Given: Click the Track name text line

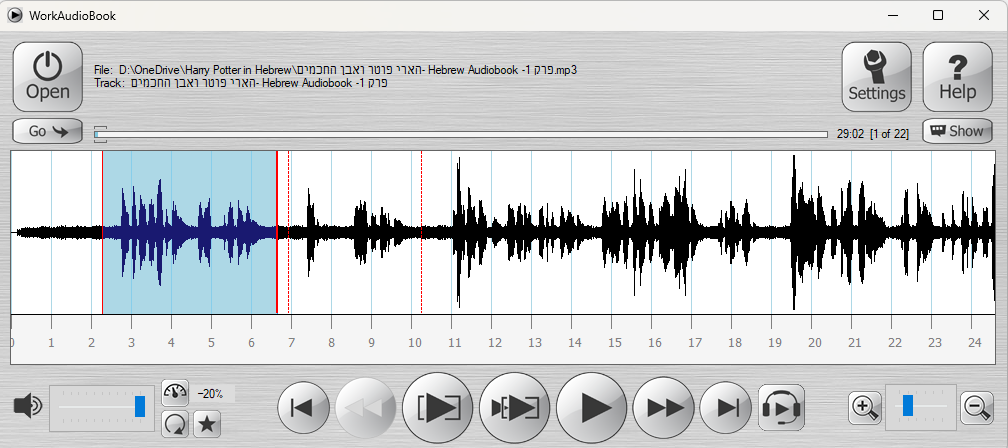Looking at the screenshot, I should tap(240, 83).
